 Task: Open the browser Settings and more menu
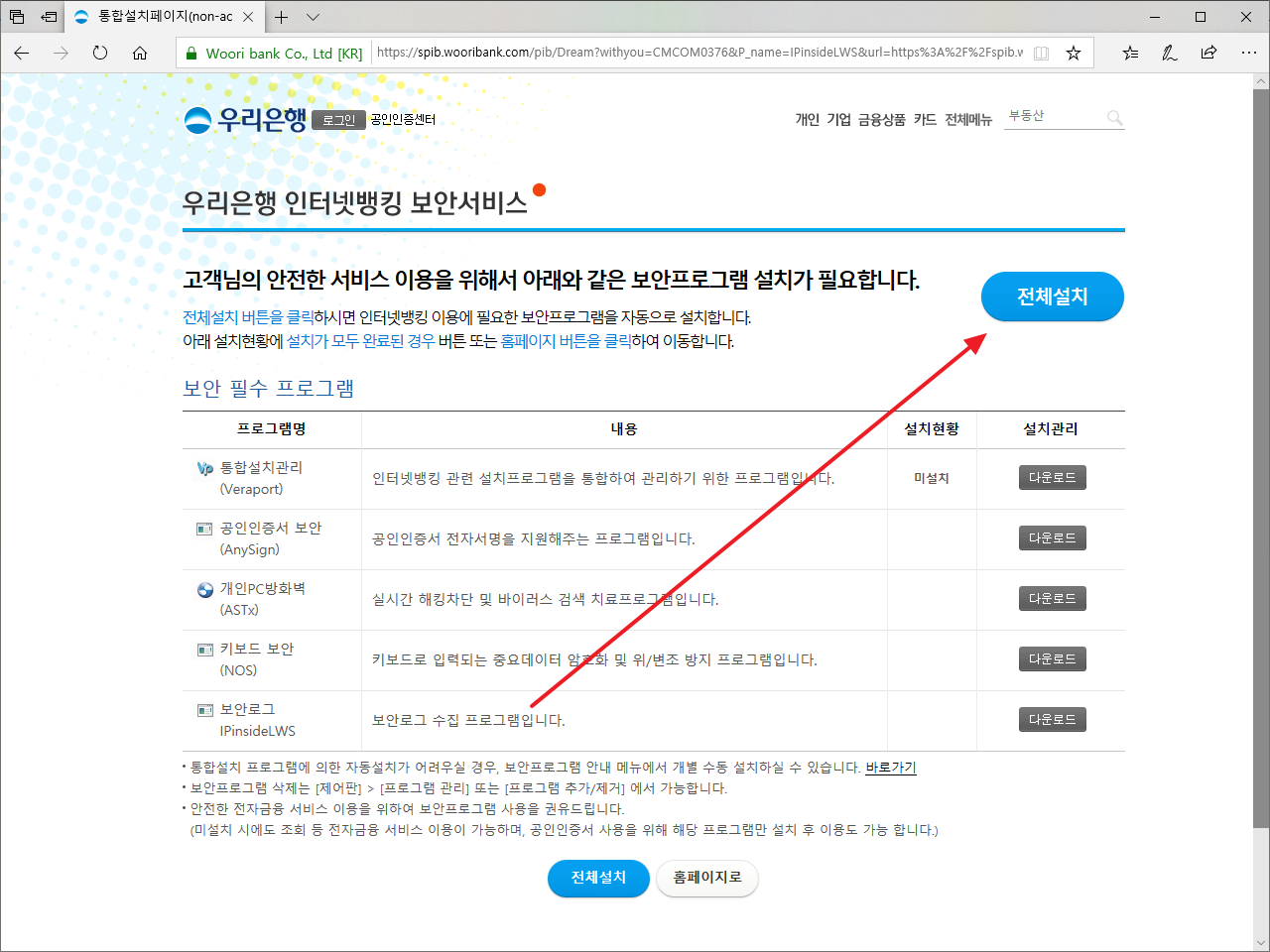coord(1248,54)
